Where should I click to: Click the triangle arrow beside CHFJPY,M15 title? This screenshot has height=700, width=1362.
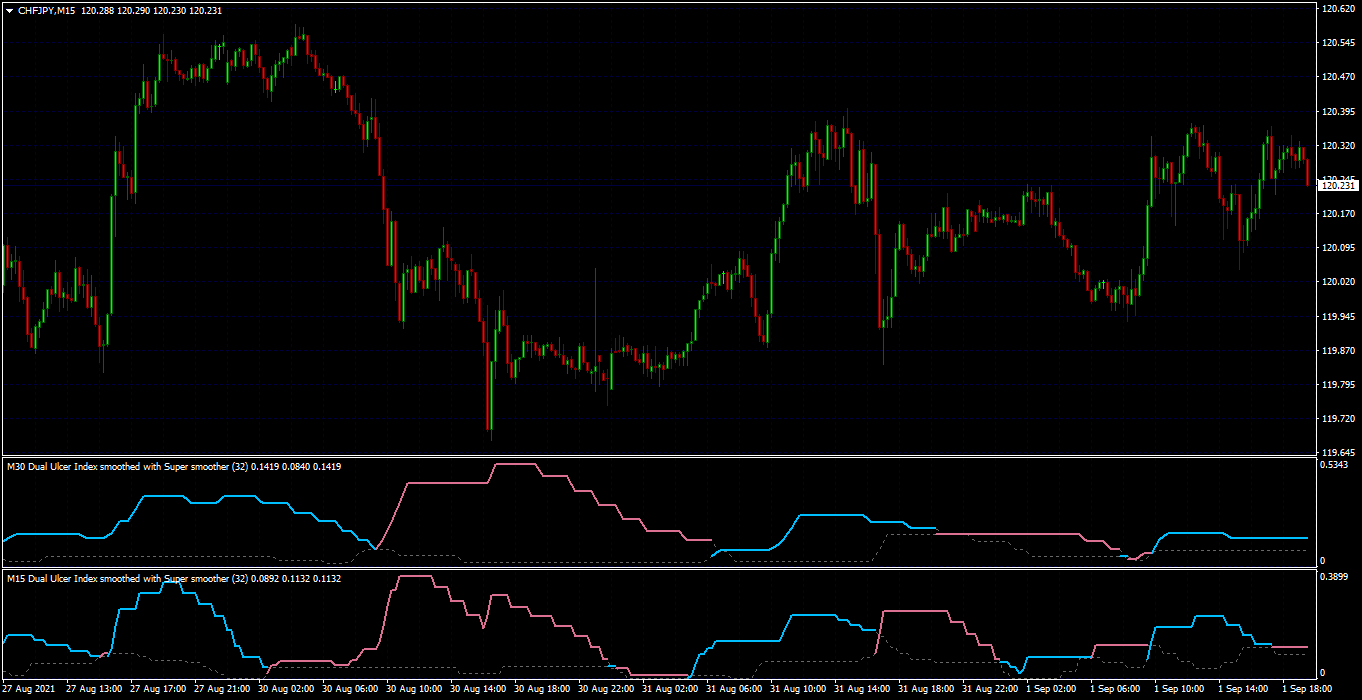pos(10,10)
